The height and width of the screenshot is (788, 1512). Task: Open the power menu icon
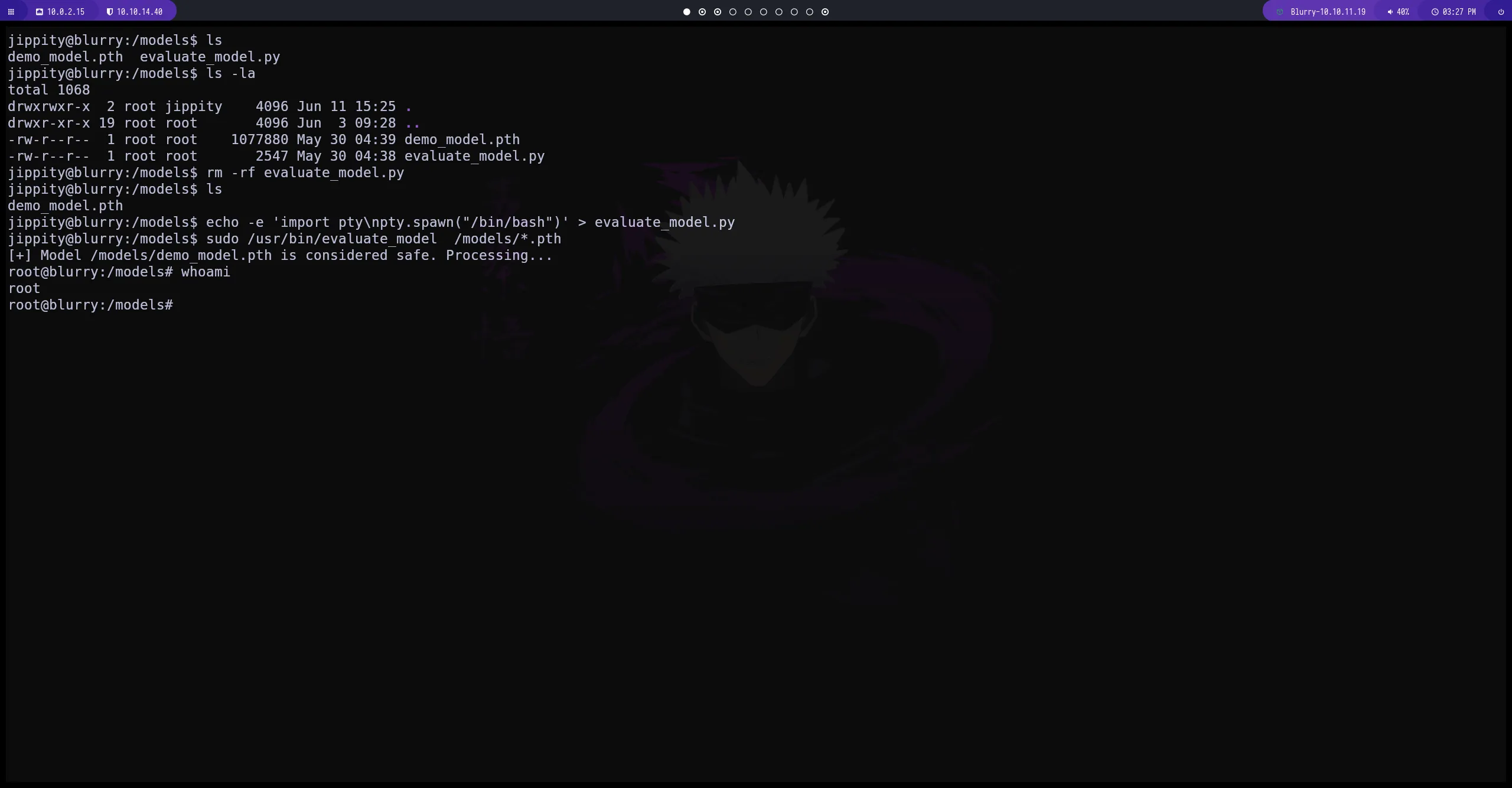click(1501, 12)
